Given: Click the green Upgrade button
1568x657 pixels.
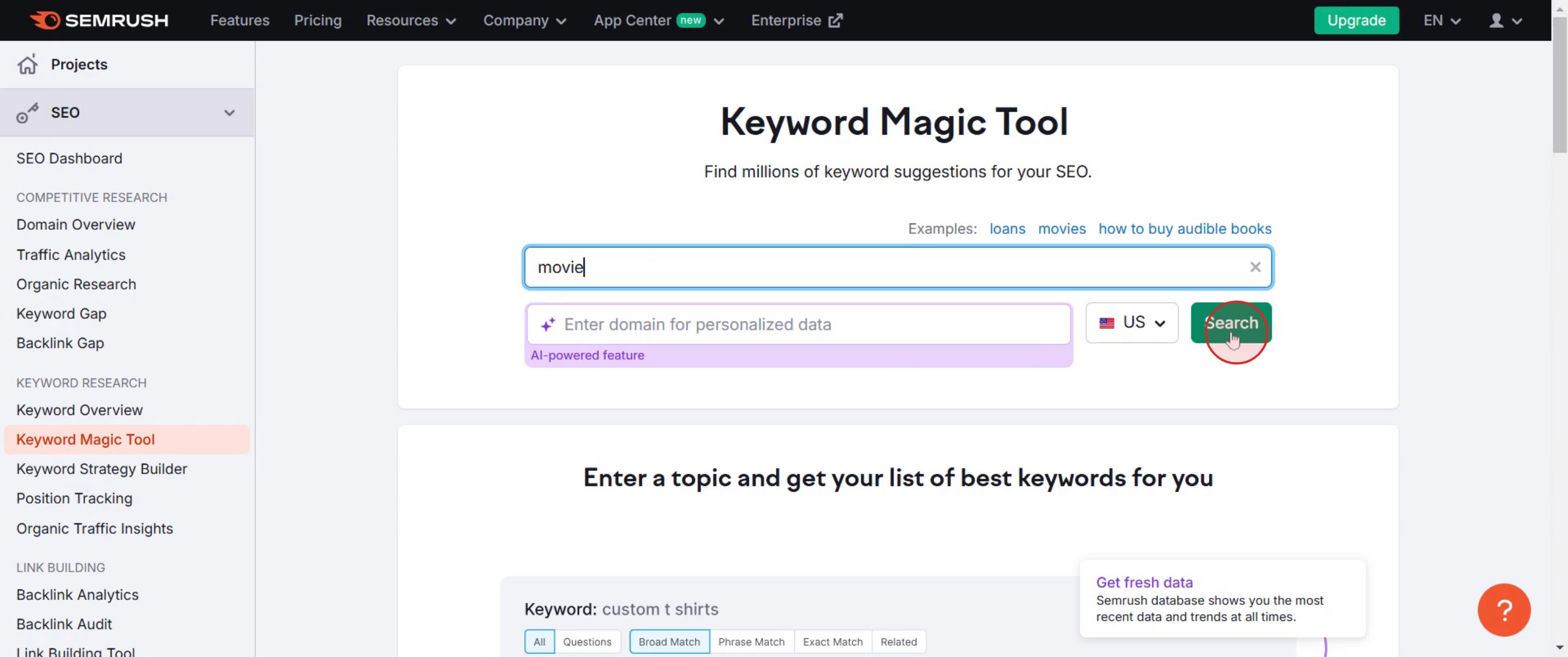Looking at the screenshot, I should click(1355, 21).
